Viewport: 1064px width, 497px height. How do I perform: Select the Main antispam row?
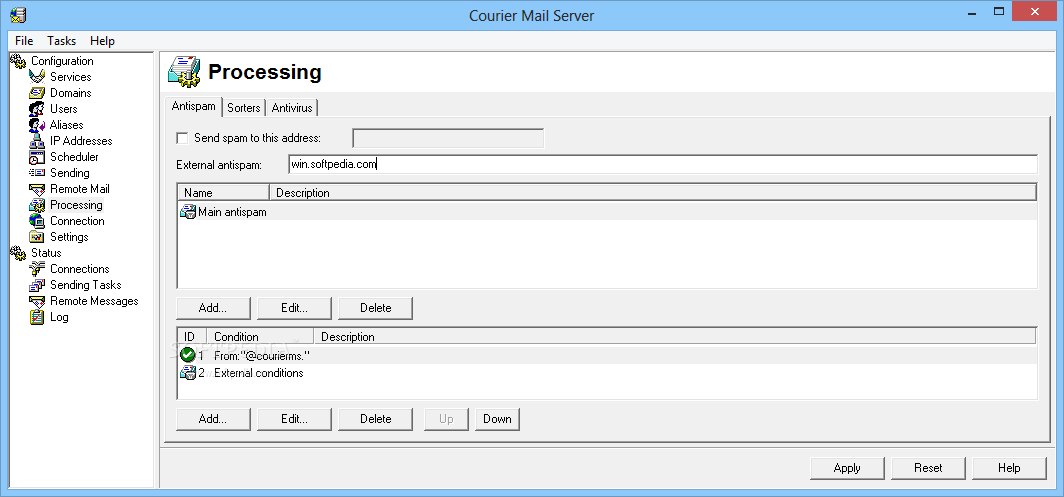pyautogui.click(x=607, y=212)
